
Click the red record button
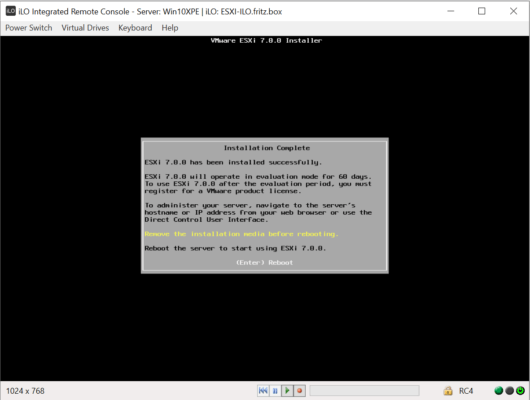click(299, 391)
